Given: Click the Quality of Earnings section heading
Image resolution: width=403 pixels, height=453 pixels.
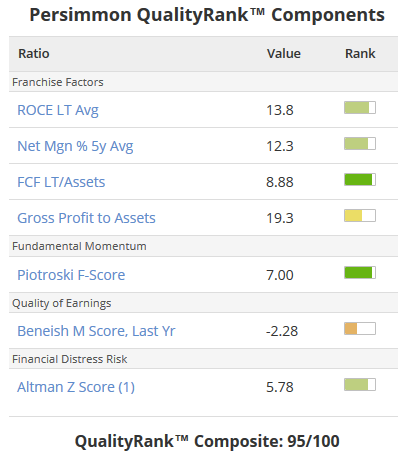Looking at the screenshot, I should [62, 303].
